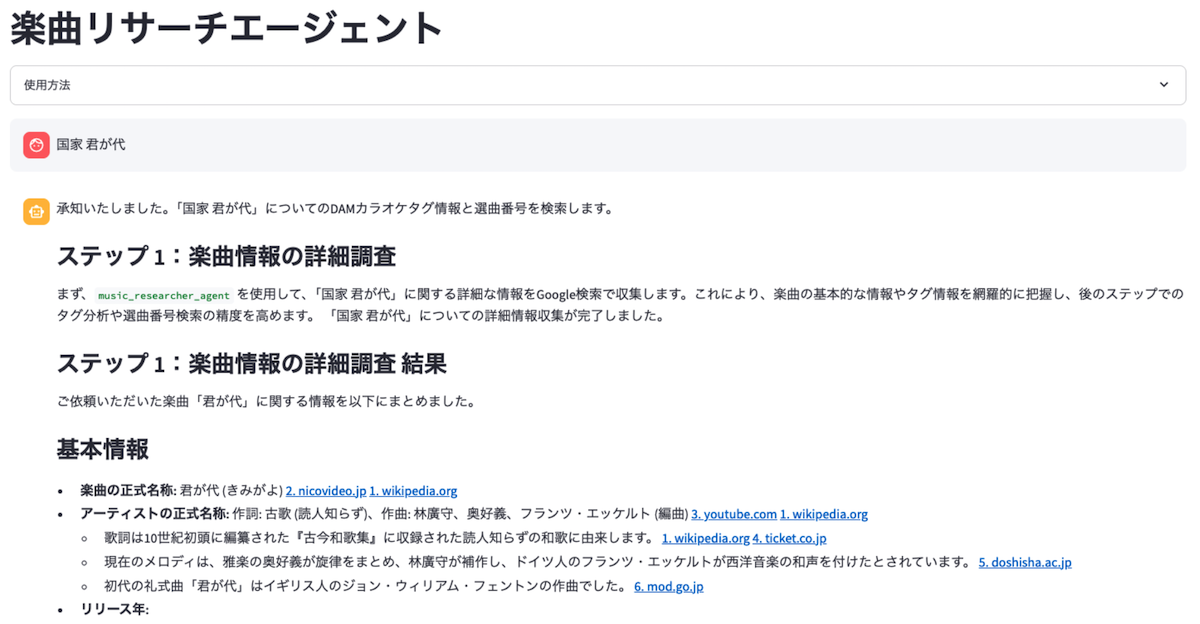Open wikipedia.org link beside nicovideo.jp
The image size is (1200, 624).
[413, 491]
